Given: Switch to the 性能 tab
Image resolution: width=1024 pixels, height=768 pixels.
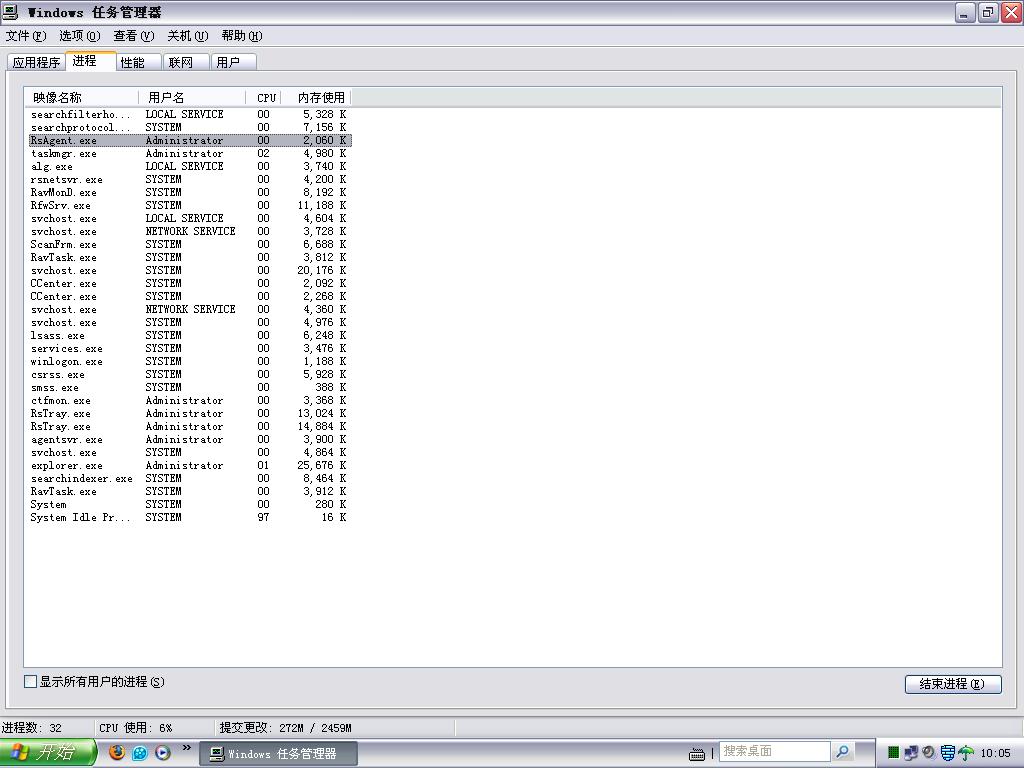Looking at the screenshot, I should coord(138,63).
